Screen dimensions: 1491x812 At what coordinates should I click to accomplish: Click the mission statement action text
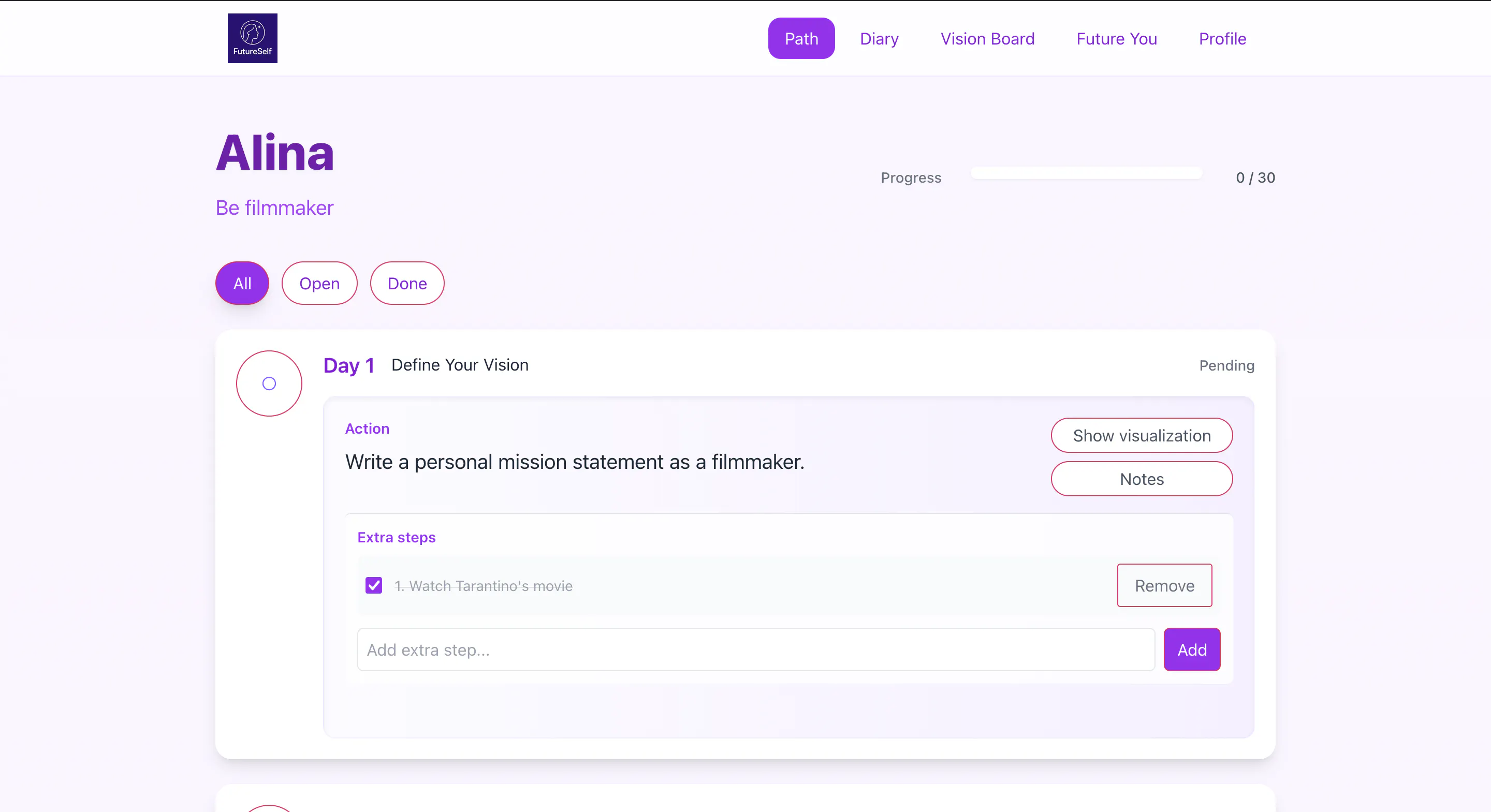tap(575, 462)
